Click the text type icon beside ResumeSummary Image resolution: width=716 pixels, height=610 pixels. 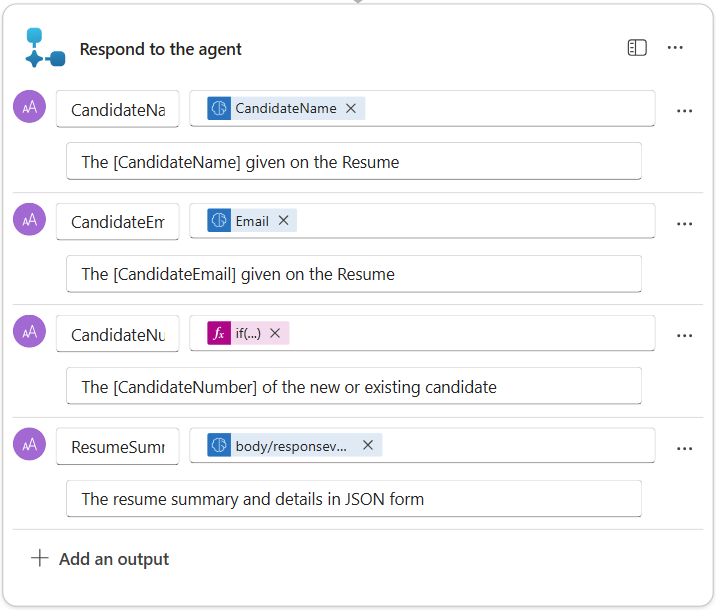[x=30, y=444]
